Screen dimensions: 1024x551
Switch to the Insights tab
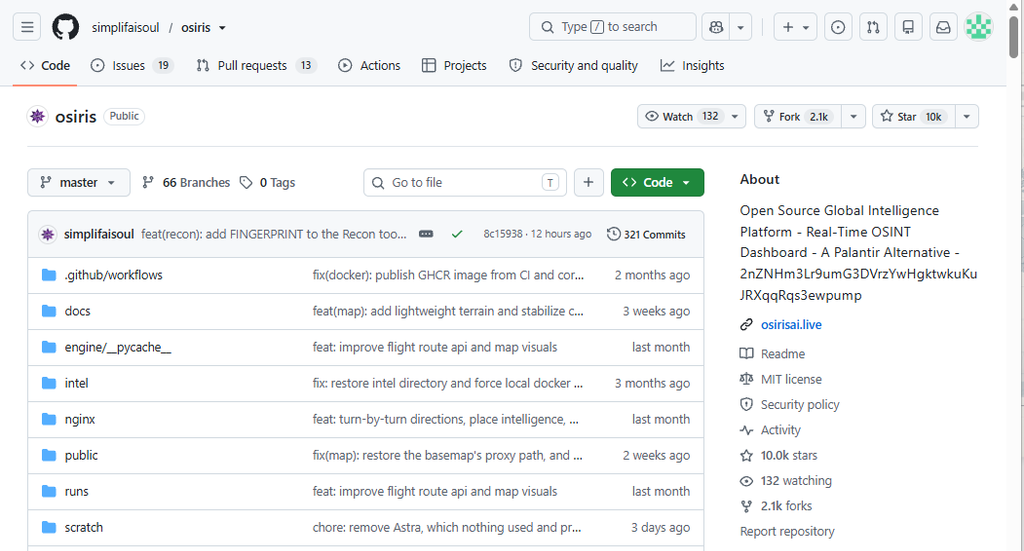click(x=692, y=65)
